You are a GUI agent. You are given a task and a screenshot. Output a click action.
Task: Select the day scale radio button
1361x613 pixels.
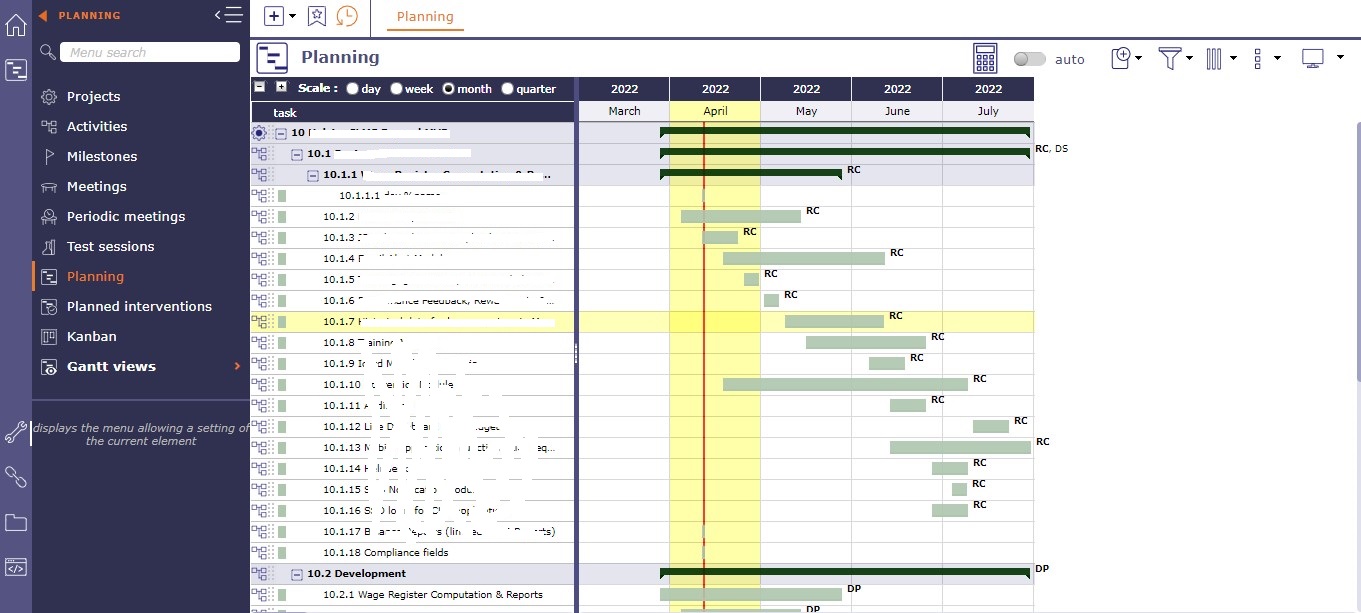coord(353,89)
